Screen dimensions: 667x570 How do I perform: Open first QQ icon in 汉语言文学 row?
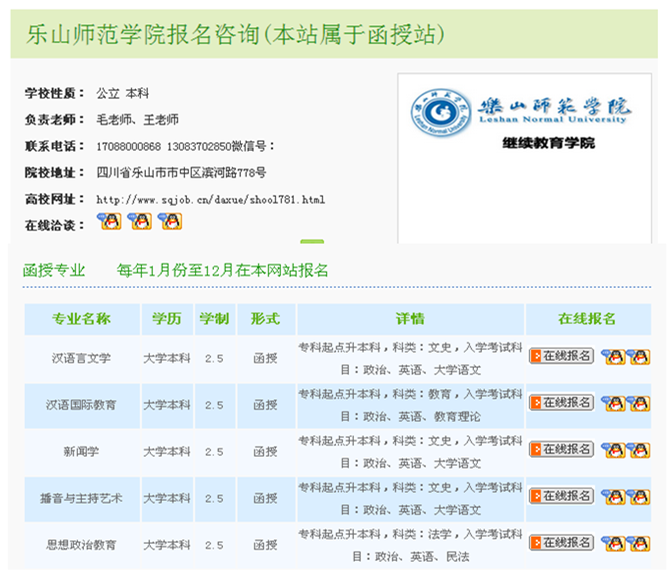[x=613, y=356]
